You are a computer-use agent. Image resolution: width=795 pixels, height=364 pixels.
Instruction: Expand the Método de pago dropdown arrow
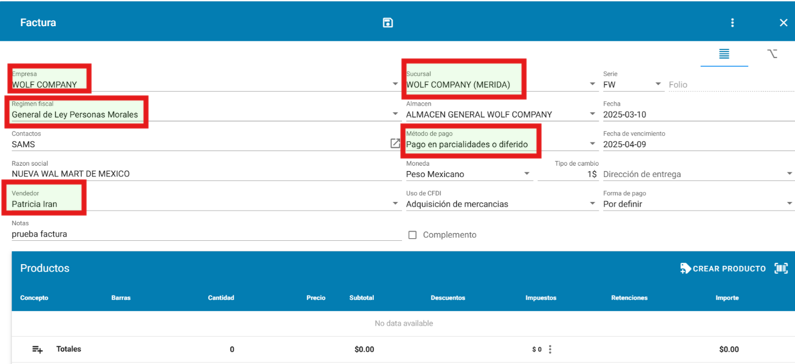click(x=593, y=144)
